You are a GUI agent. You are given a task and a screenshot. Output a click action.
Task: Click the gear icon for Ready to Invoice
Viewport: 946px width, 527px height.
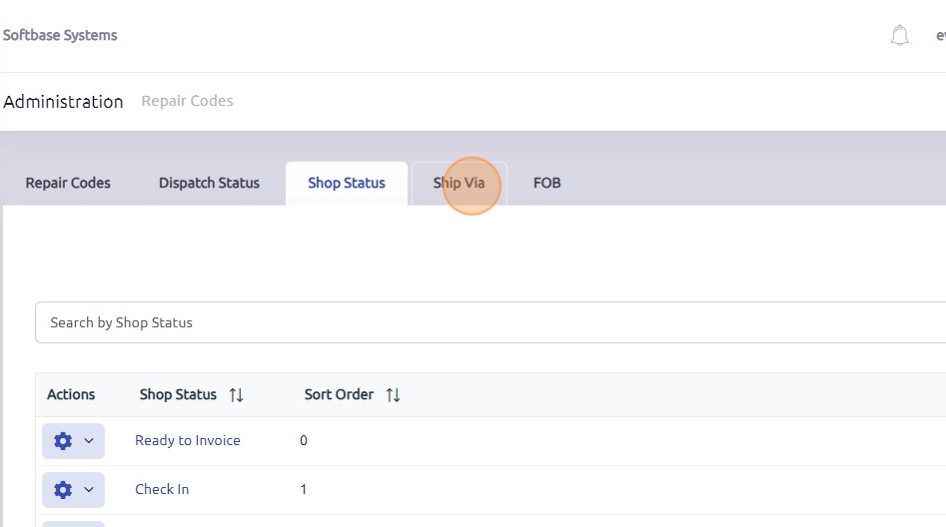coord(63,441)
